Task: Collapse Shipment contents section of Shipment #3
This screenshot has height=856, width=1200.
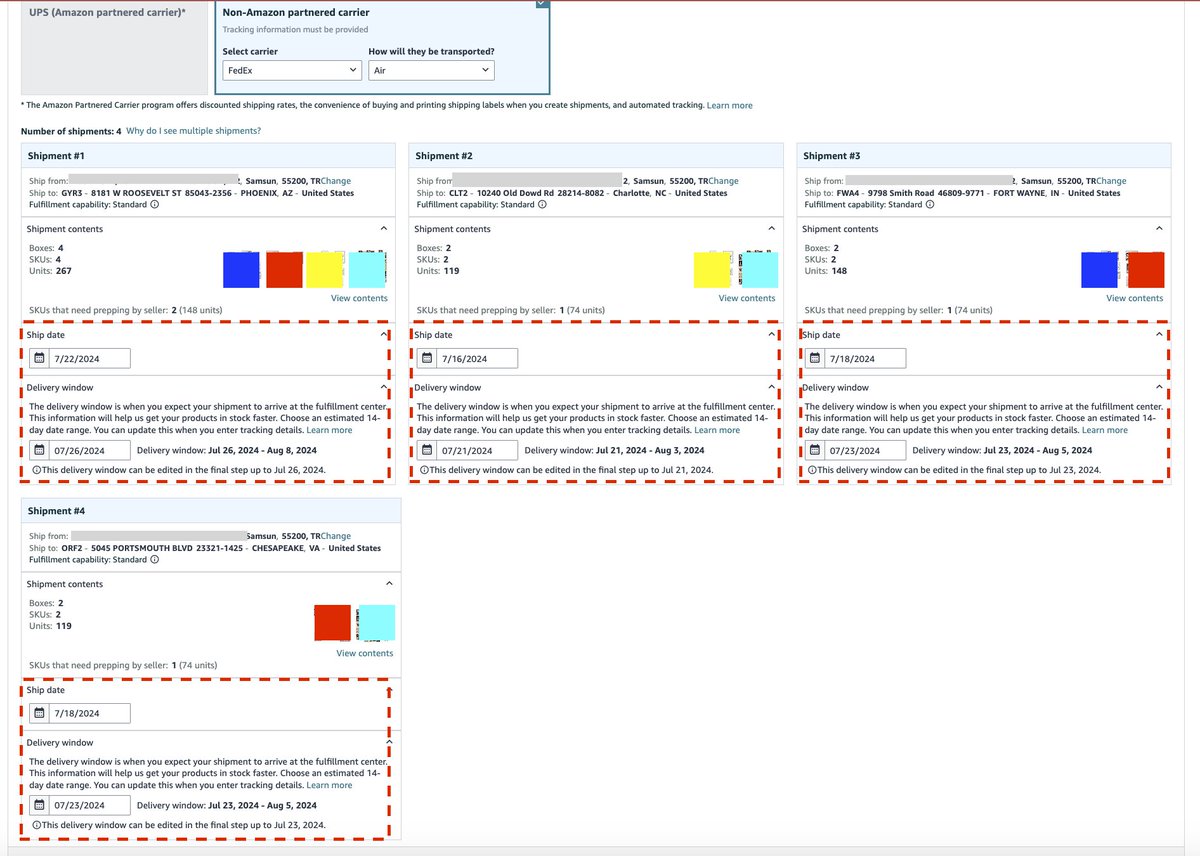Action: tap(1159, 229)
